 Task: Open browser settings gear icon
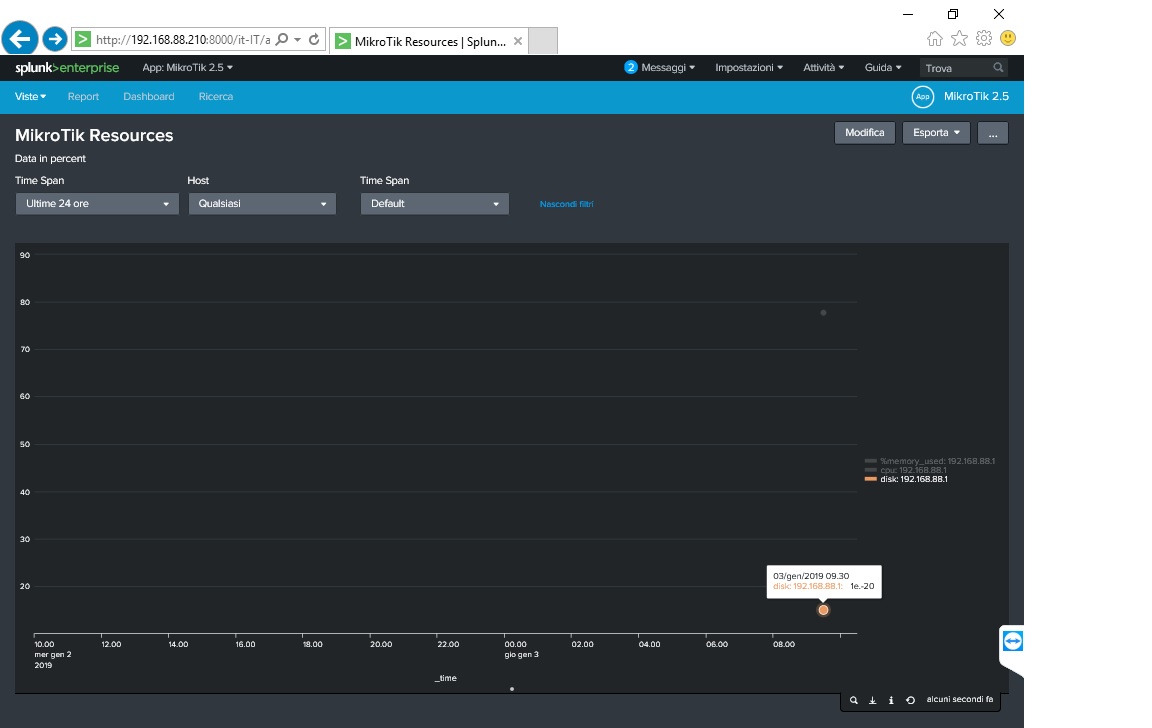pos(984,38)
